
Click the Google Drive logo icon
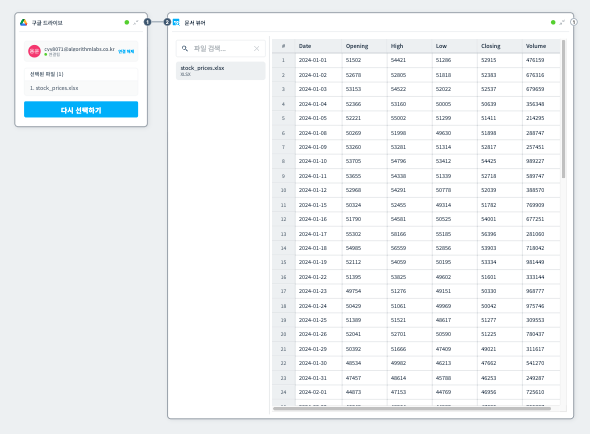[x=24, y=23]
